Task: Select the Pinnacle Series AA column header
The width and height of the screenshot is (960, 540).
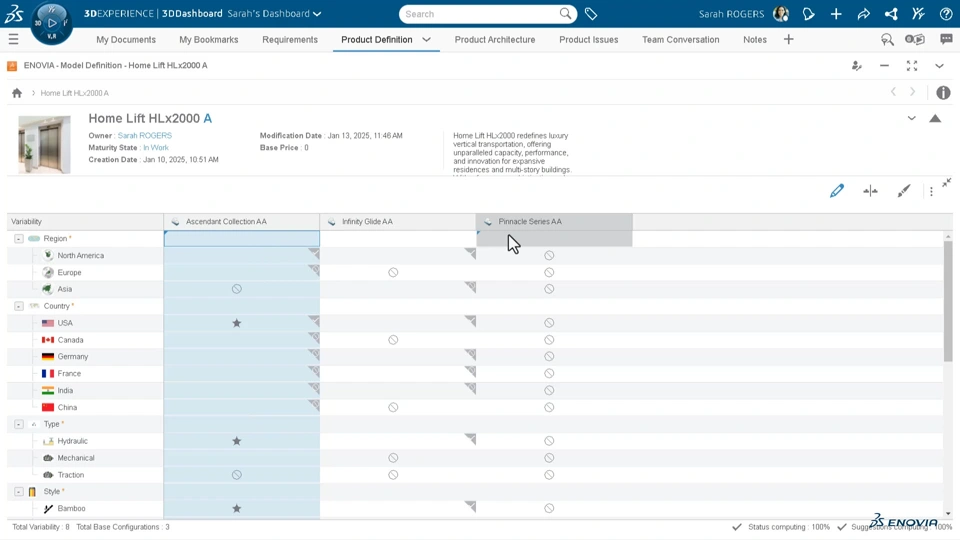Action: [x=554, y=222]
